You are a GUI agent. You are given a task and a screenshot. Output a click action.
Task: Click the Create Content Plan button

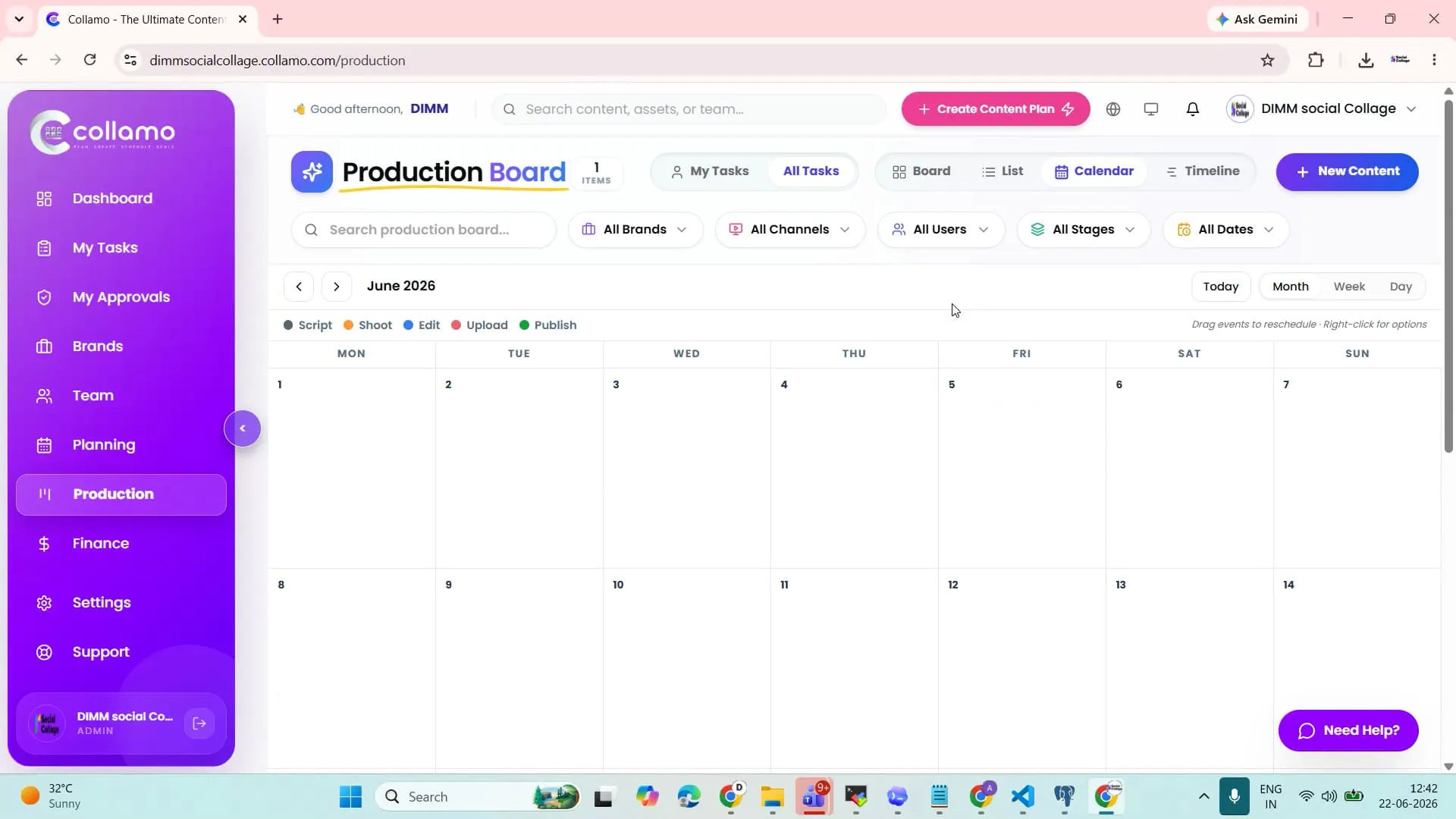(x=996, y=109)
